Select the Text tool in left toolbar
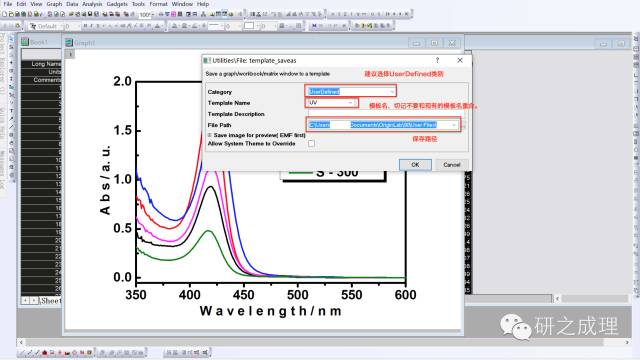Image resolution: width=640 pixels, height=360 pixels. point(11,111)
